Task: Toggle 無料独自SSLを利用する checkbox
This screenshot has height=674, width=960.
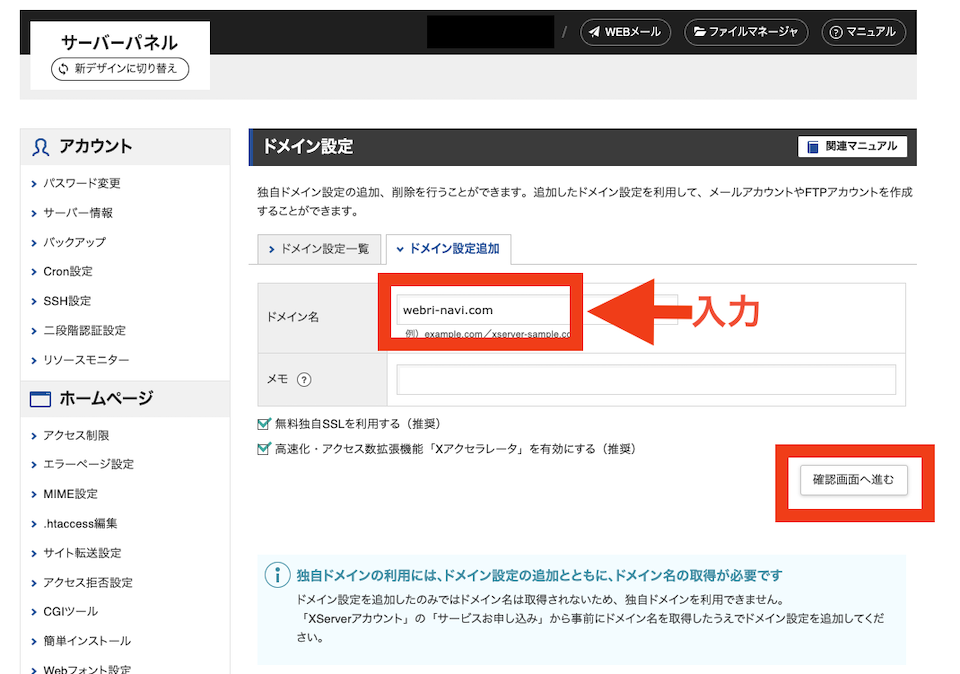Action: point(263,424)
